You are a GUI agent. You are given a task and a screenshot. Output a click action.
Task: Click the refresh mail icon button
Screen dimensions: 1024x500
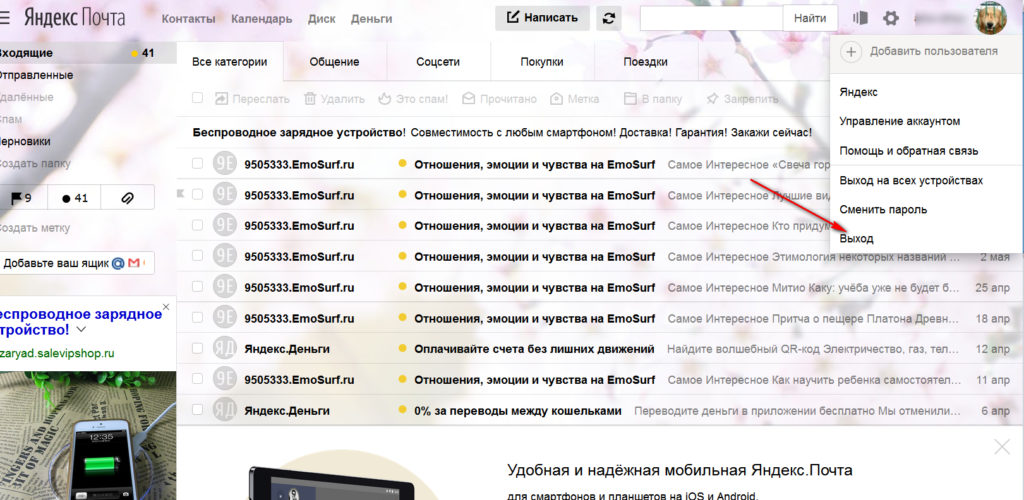(609, 18)
